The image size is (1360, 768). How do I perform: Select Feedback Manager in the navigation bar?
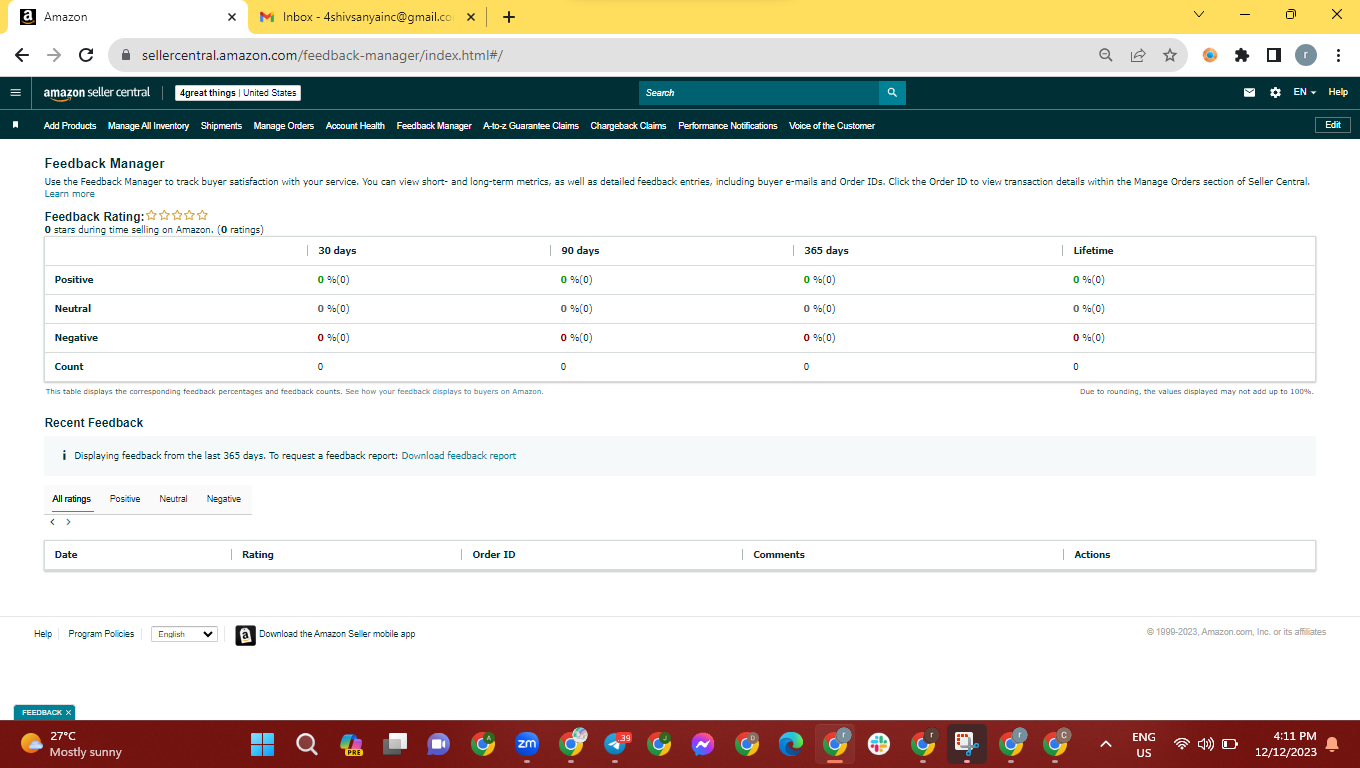click(x=434, y=126)
